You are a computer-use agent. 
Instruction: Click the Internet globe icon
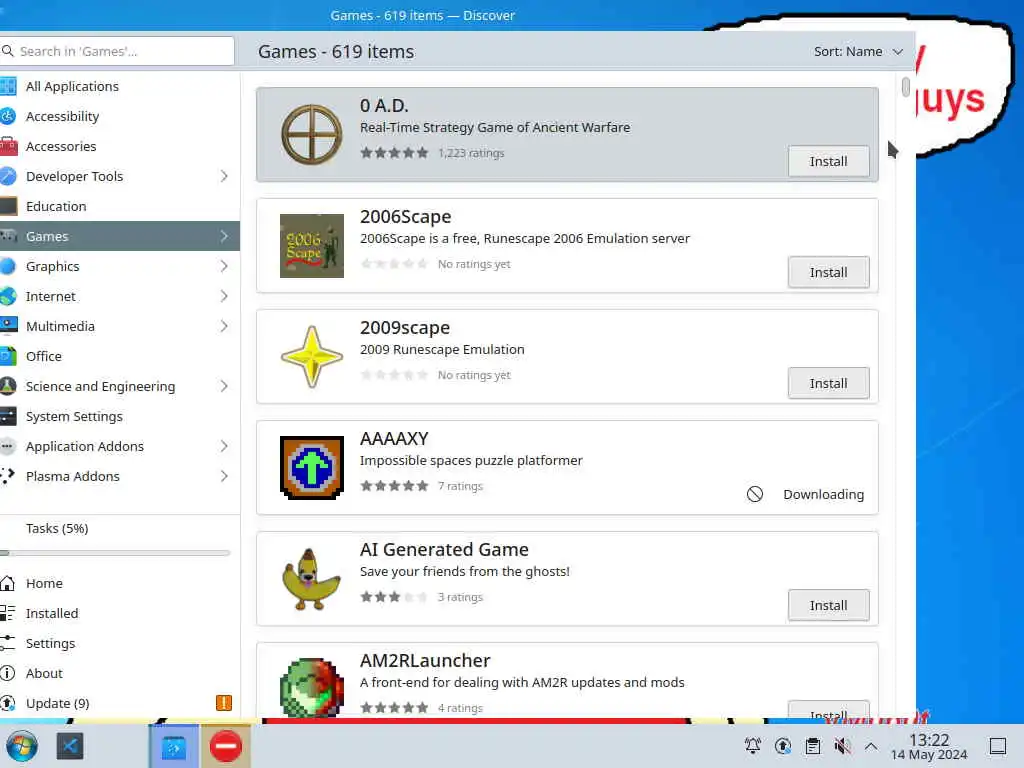tap(8, 296)
